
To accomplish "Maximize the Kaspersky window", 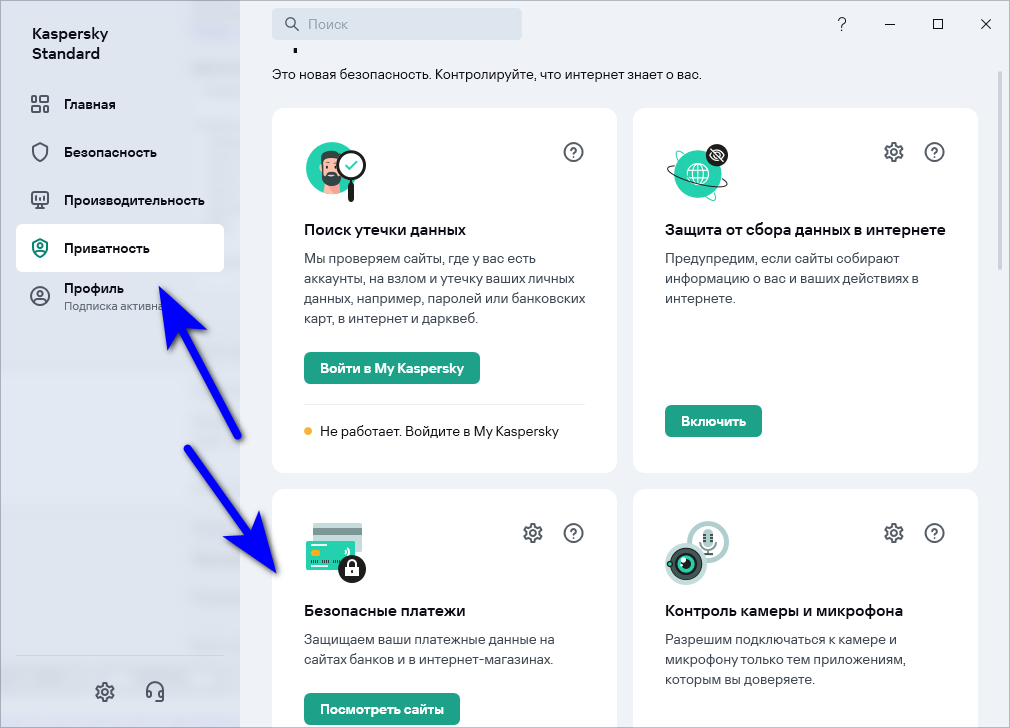I will tap(938, 24).
